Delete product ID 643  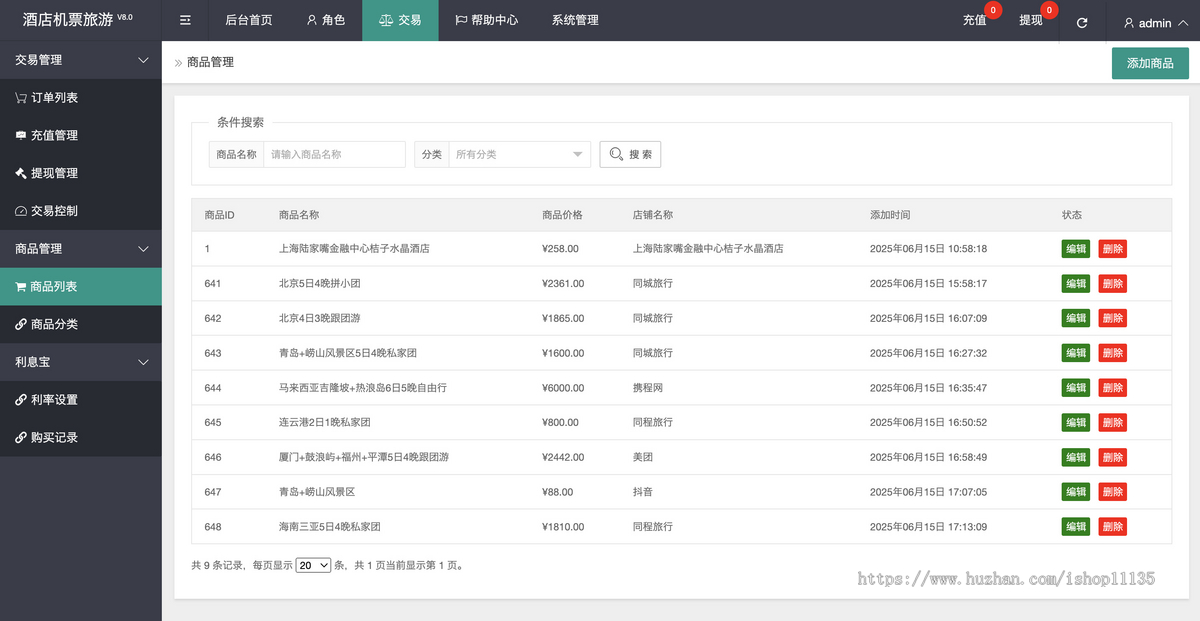[x=1113, y=353]
